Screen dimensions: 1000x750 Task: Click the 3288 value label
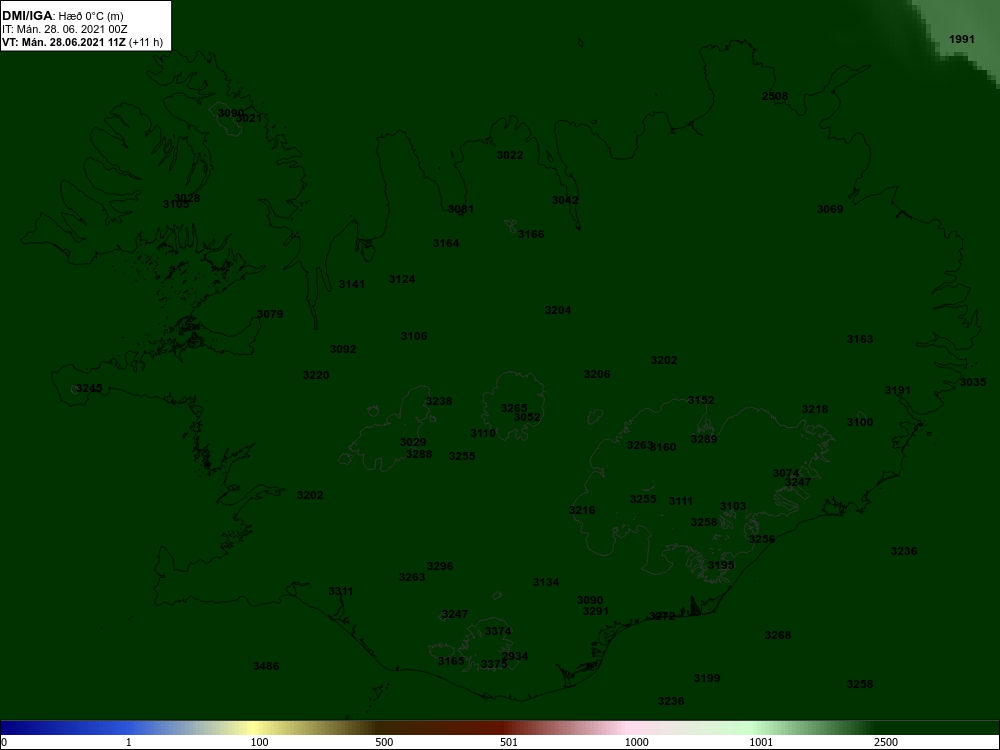[x=418, y=454]
